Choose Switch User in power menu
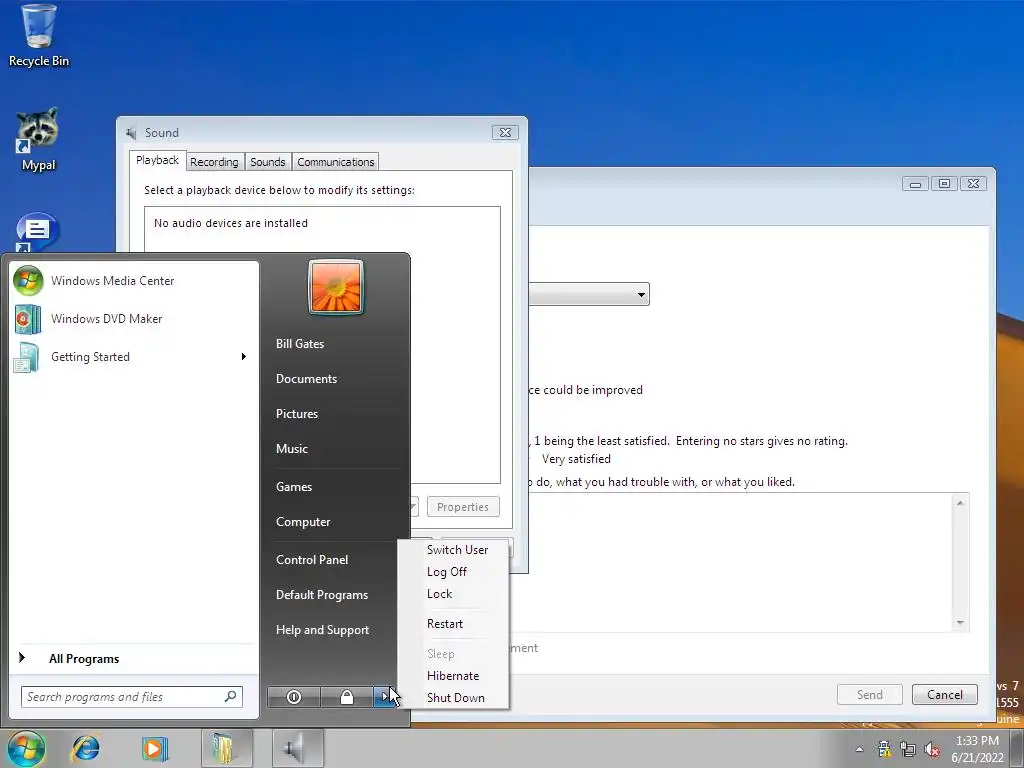 point(457,550)
